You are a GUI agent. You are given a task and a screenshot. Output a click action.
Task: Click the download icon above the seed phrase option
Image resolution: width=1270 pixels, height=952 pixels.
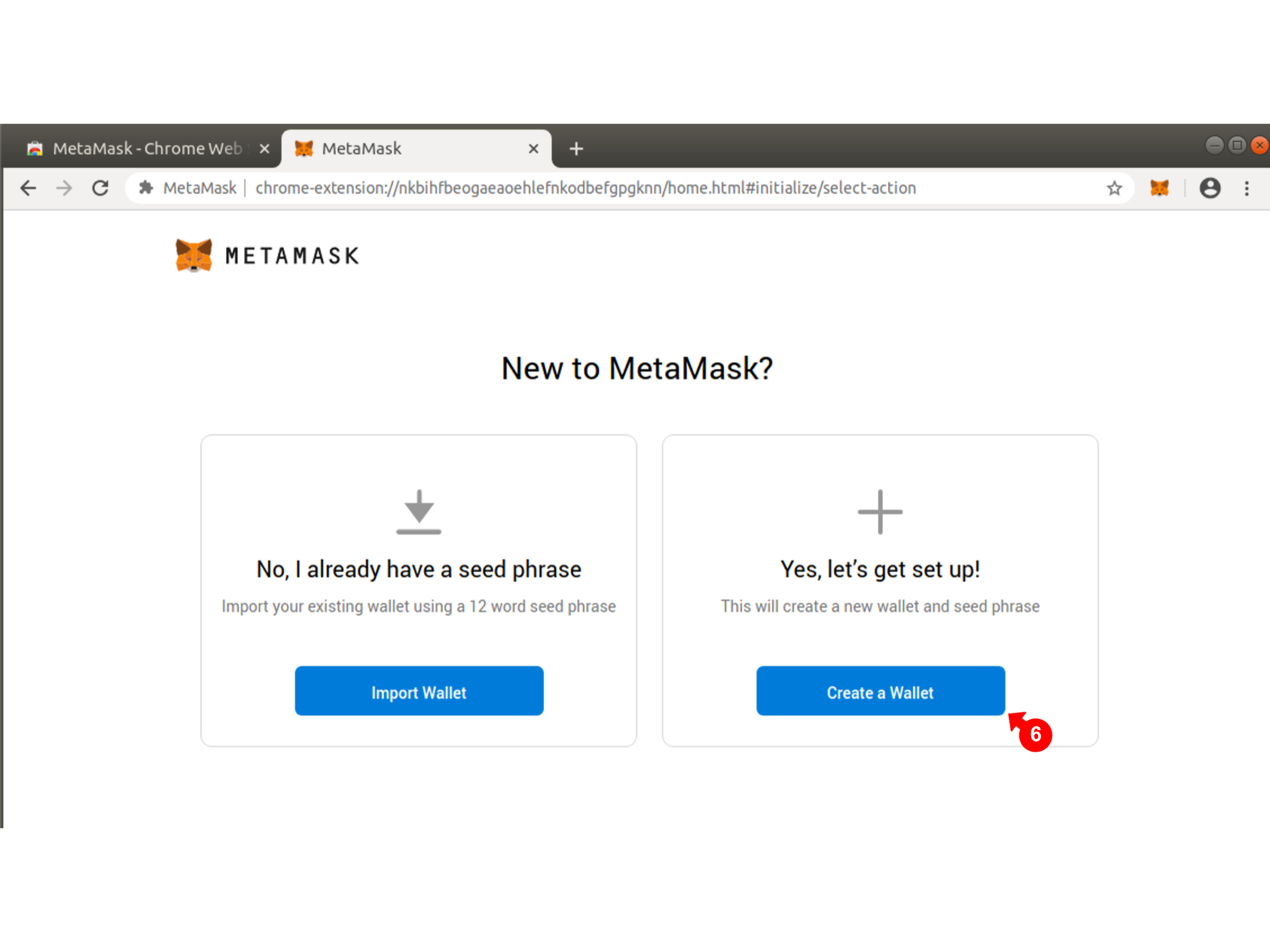pyautogui.click(x=419, y=512)
